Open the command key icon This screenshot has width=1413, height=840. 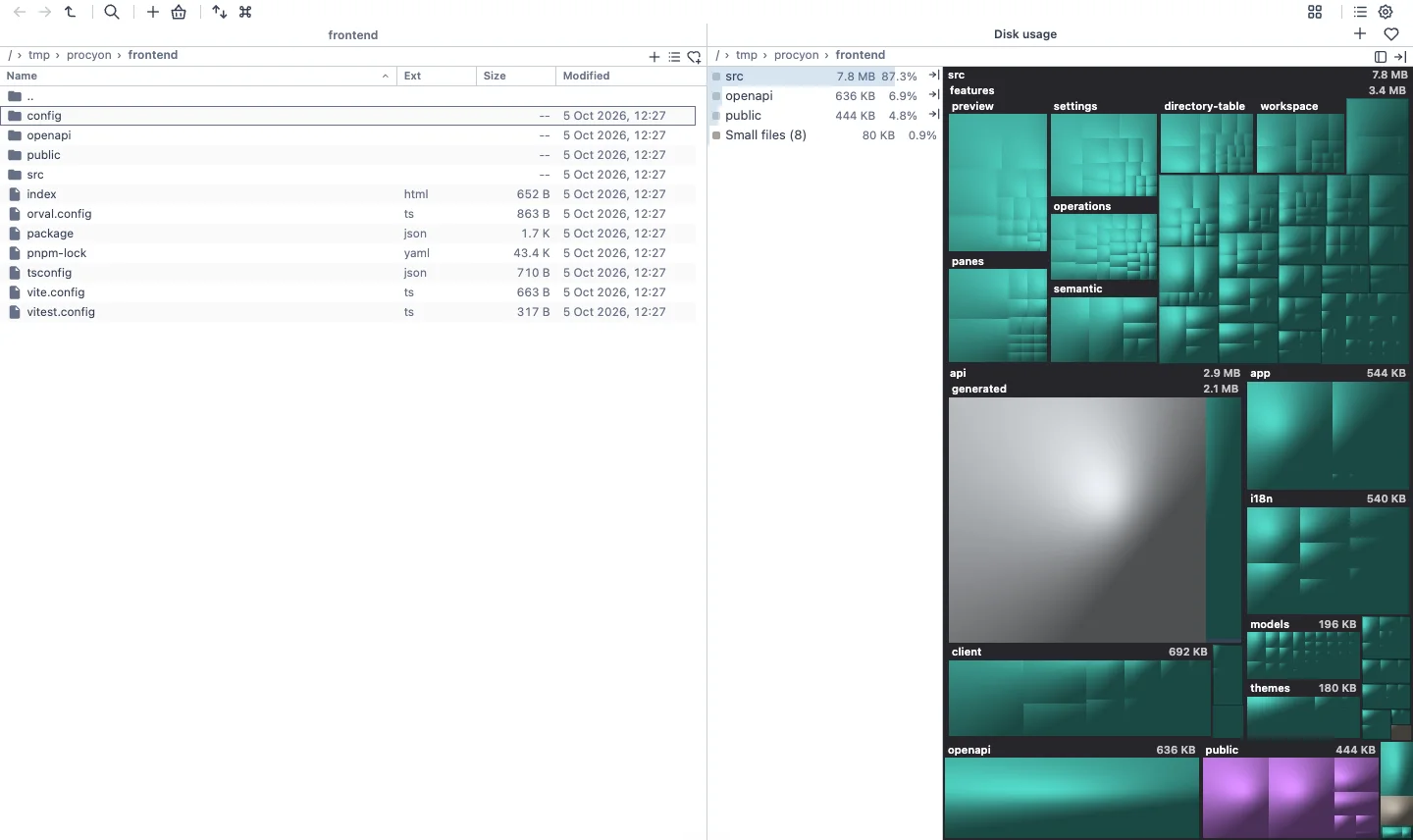pos(245,12)
